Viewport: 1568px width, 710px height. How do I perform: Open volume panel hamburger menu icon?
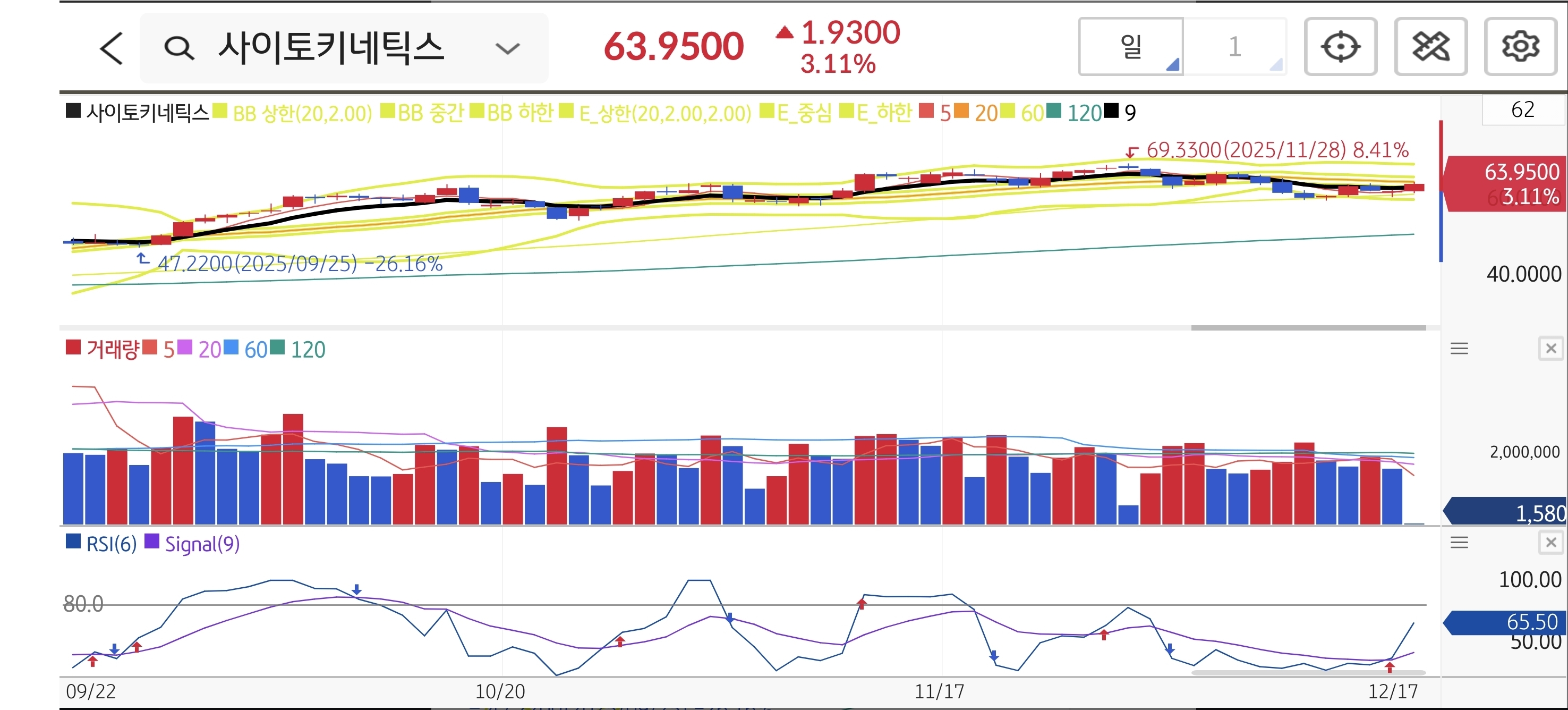pos(1459,349)
